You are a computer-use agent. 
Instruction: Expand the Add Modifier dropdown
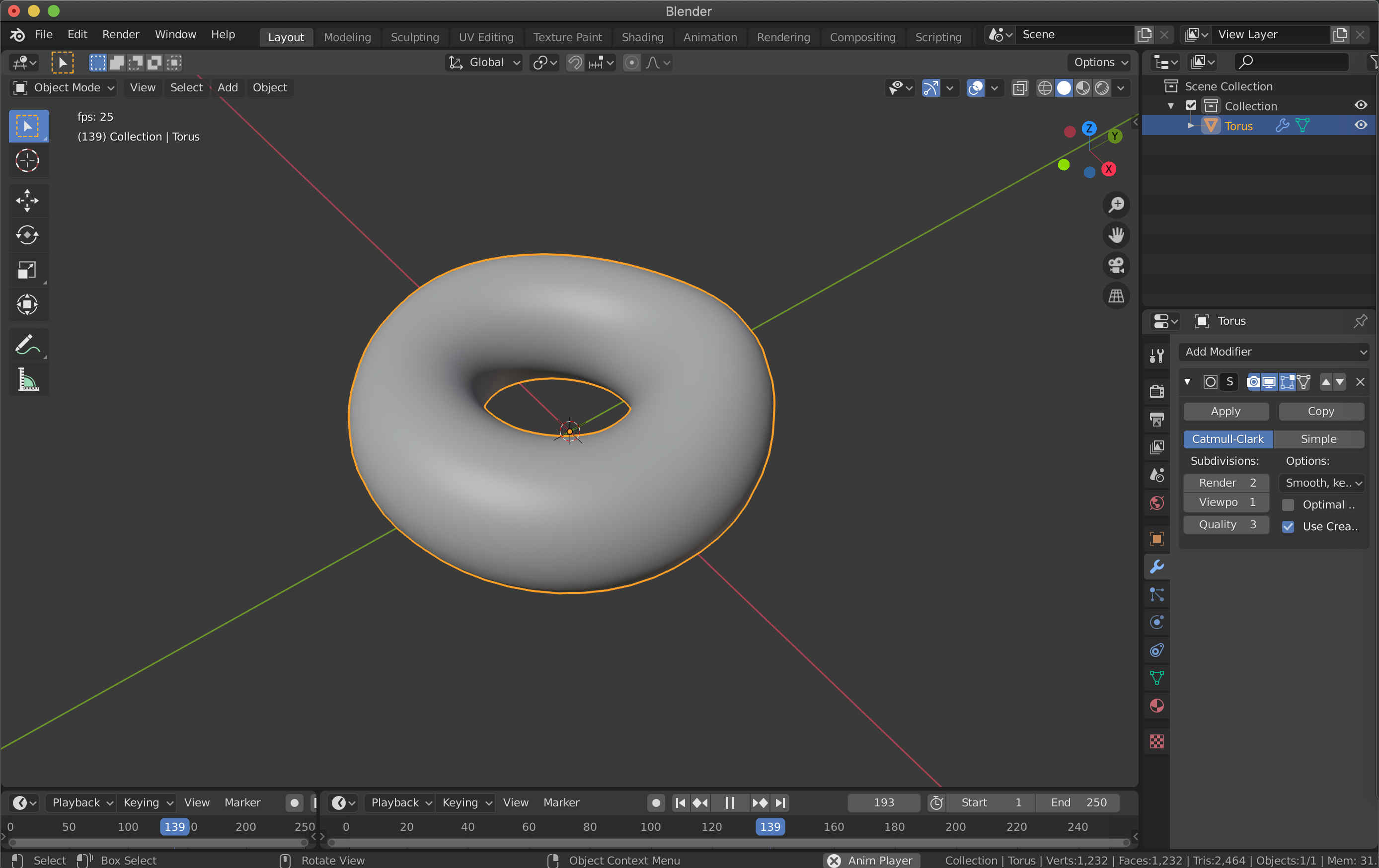pos(1274,352)
